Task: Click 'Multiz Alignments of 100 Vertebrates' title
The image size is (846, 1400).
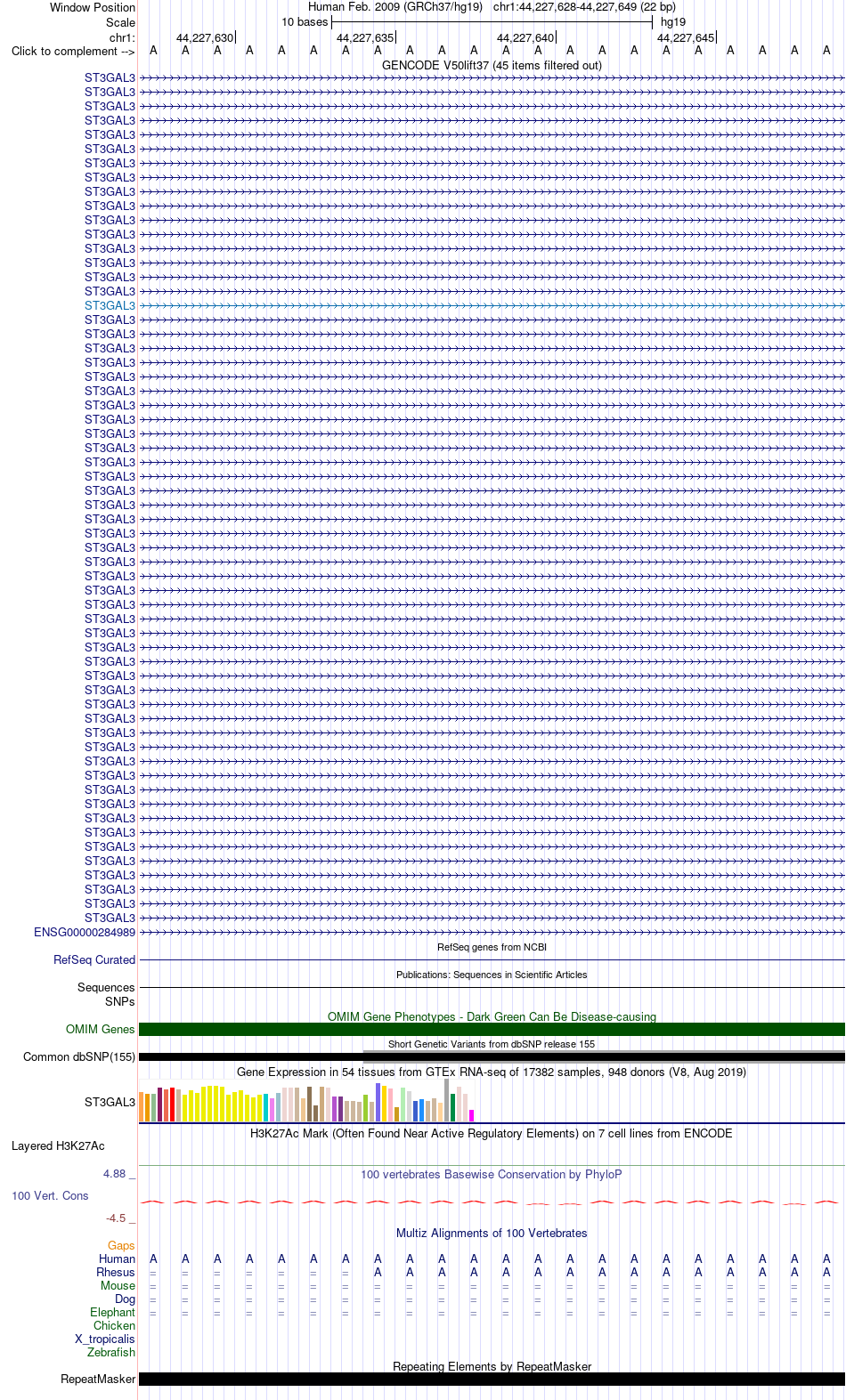Action: pyautogui.click(x=492, y=1233)
